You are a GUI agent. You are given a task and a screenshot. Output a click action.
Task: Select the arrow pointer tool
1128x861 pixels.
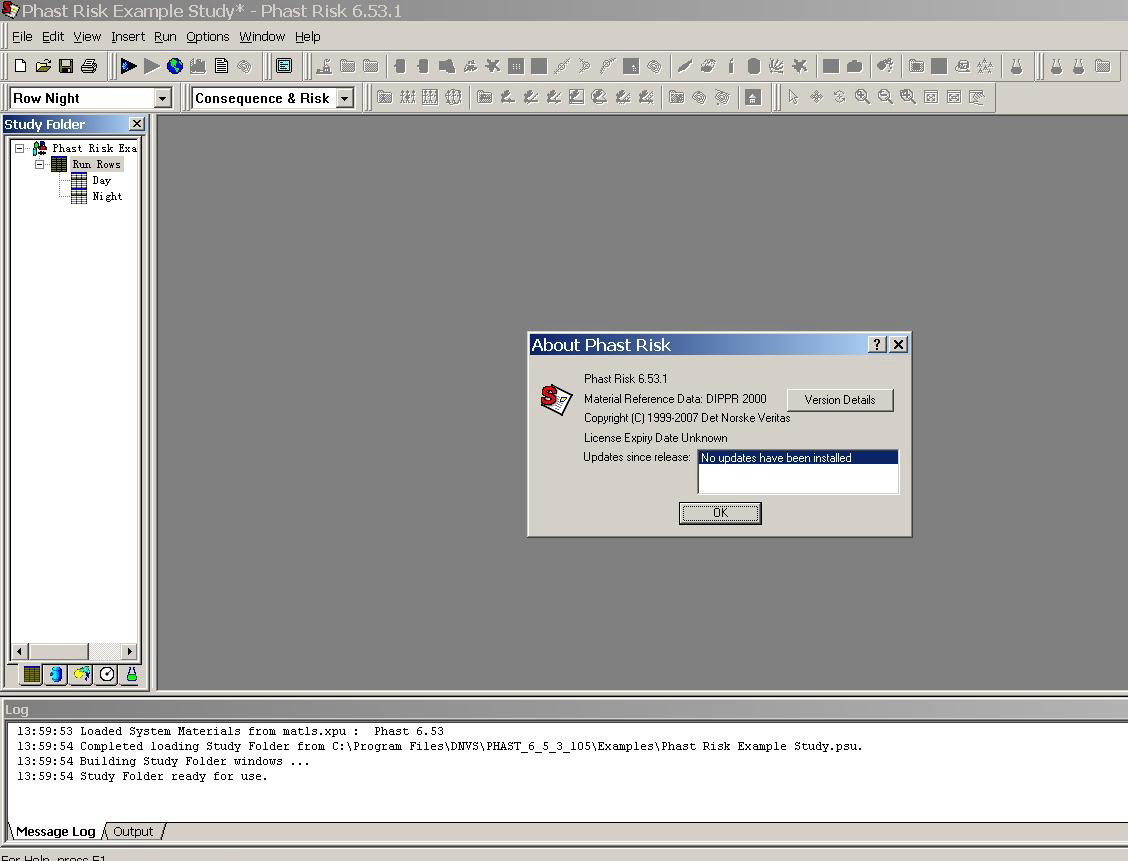point(793,96)
